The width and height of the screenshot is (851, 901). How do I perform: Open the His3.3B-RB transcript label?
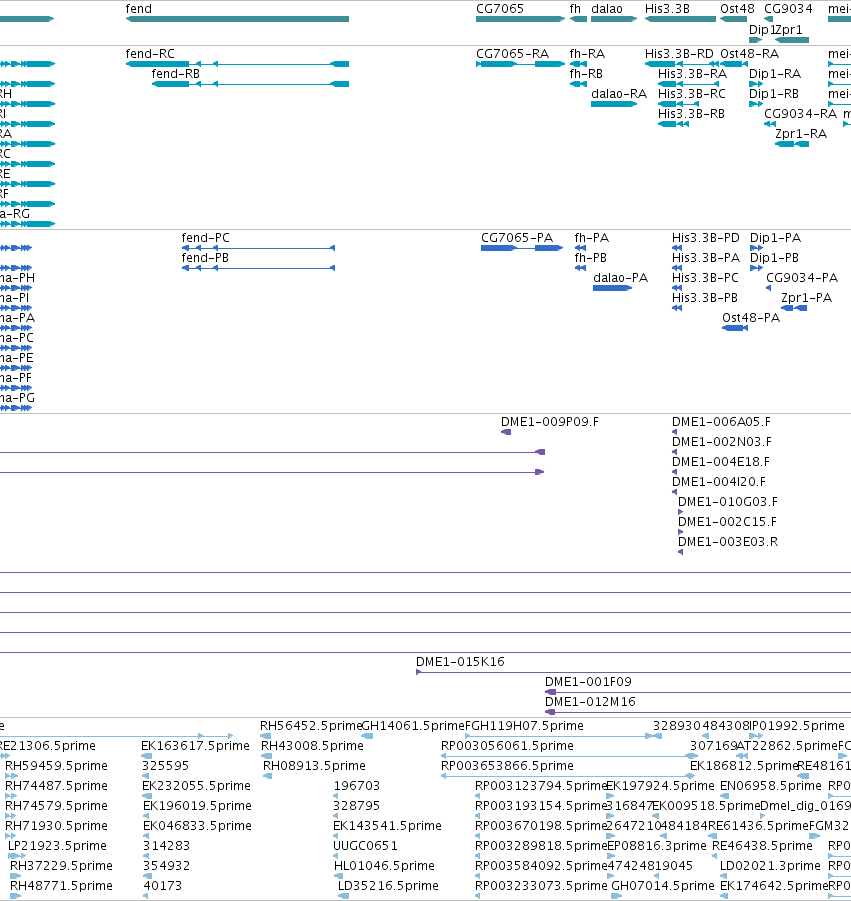click(691, 114)
